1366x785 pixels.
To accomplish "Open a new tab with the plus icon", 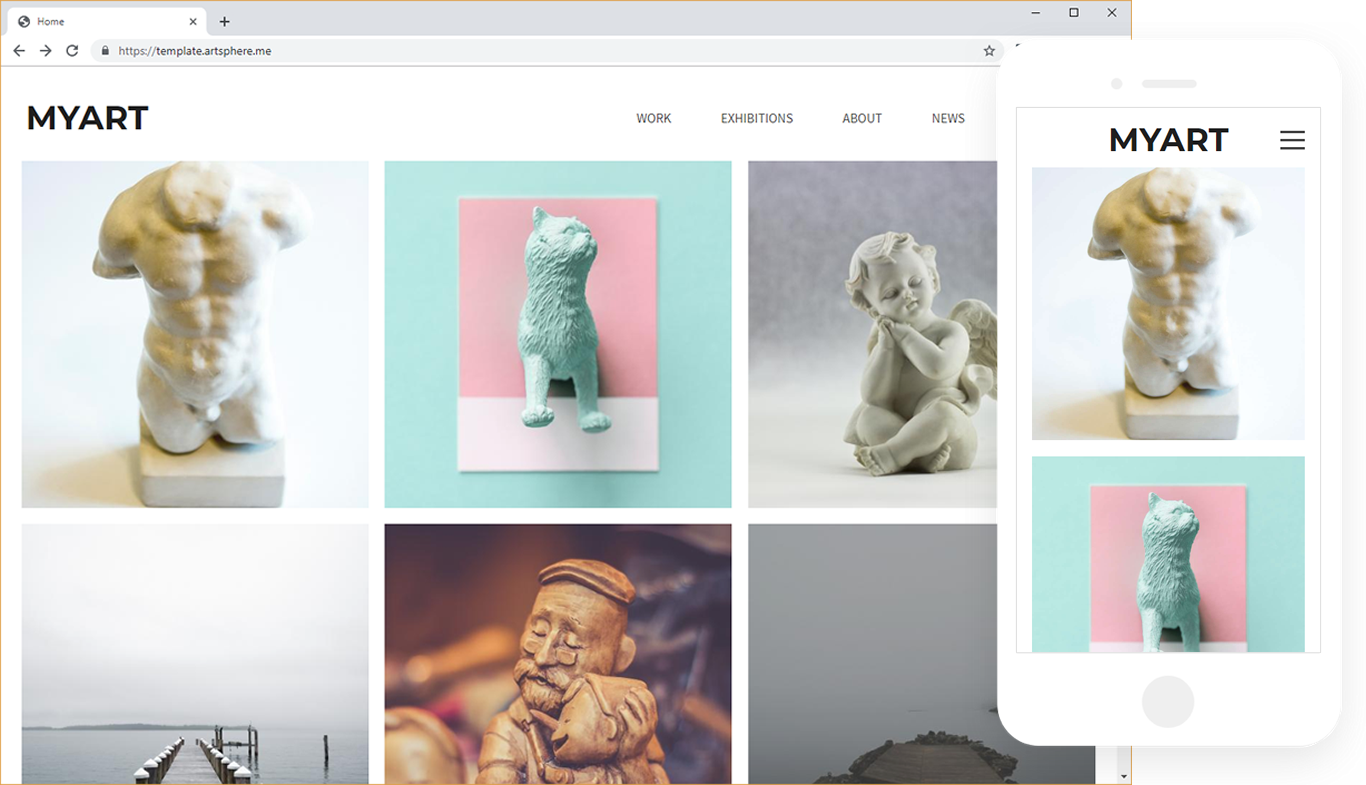I will [224, 21].
